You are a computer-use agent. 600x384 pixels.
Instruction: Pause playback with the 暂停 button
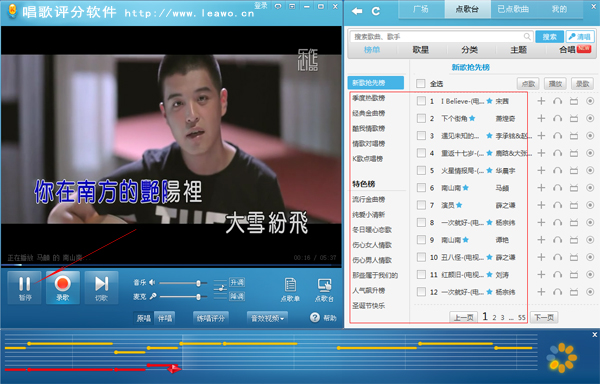[24, 287]
